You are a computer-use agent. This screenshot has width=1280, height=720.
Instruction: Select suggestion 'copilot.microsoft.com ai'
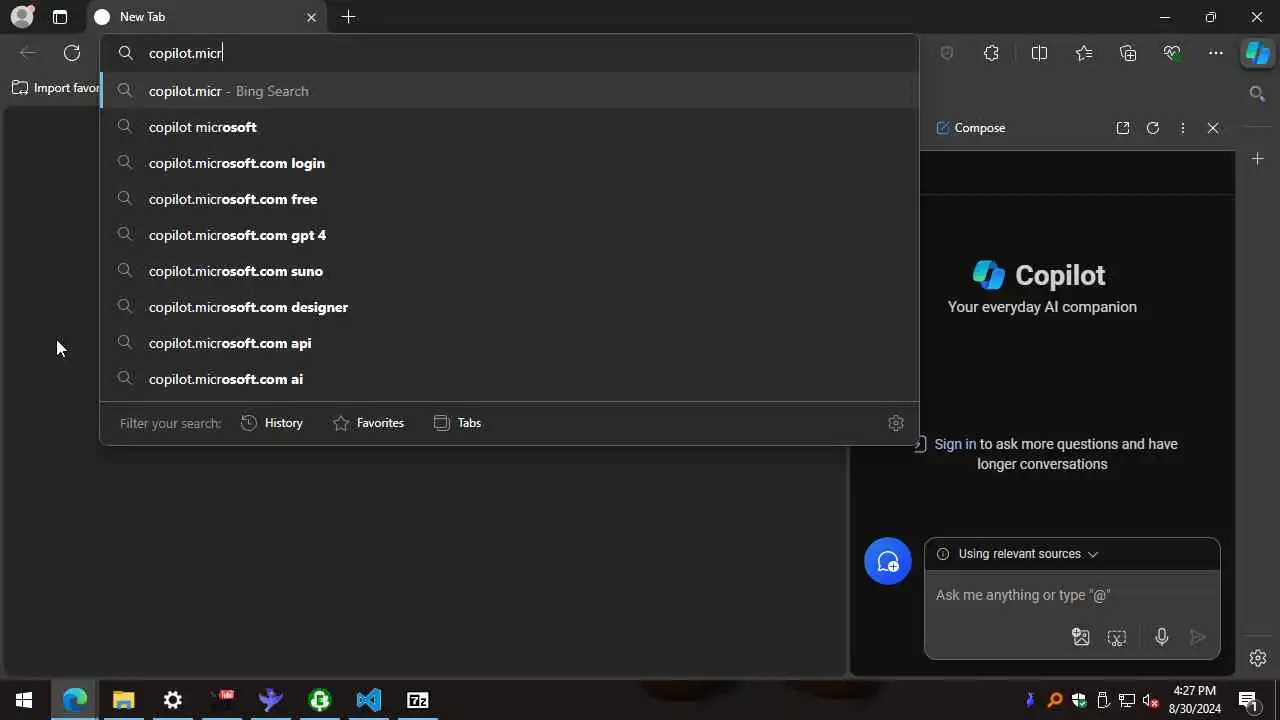[509, 379]
